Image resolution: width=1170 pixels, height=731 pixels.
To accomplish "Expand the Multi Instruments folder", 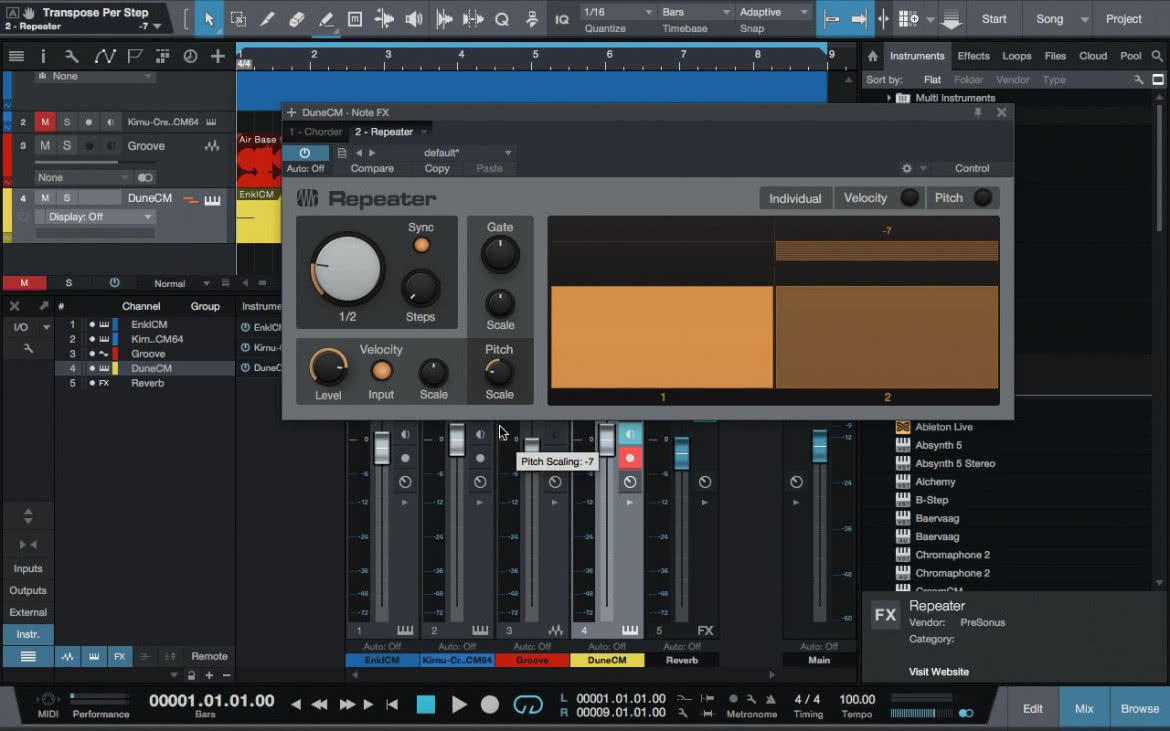I will tap(888, 98).
